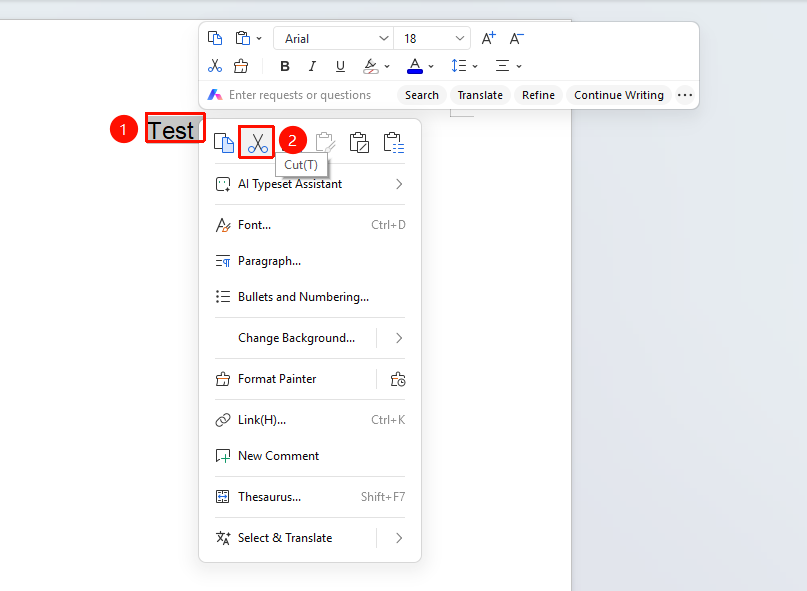Click the scissors Cut icon in the context menu
Viewport: 807px width, 591px height.
(x=257, y=143)
